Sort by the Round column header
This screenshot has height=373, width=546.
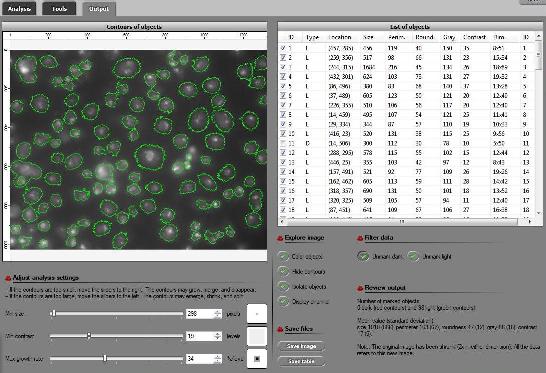[424, 37]
